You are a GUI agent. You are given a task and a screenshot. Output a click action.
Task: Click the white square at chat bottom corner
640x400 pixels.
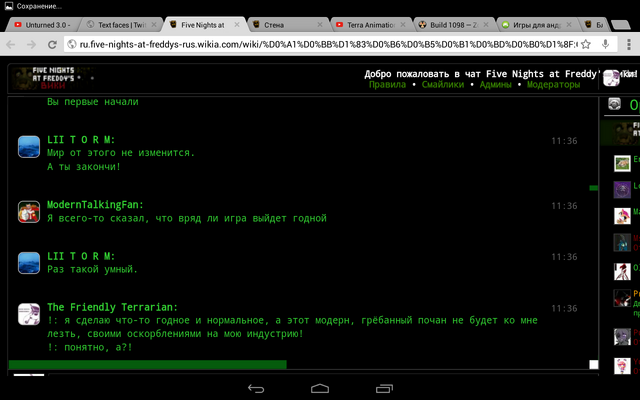(594, 364)
